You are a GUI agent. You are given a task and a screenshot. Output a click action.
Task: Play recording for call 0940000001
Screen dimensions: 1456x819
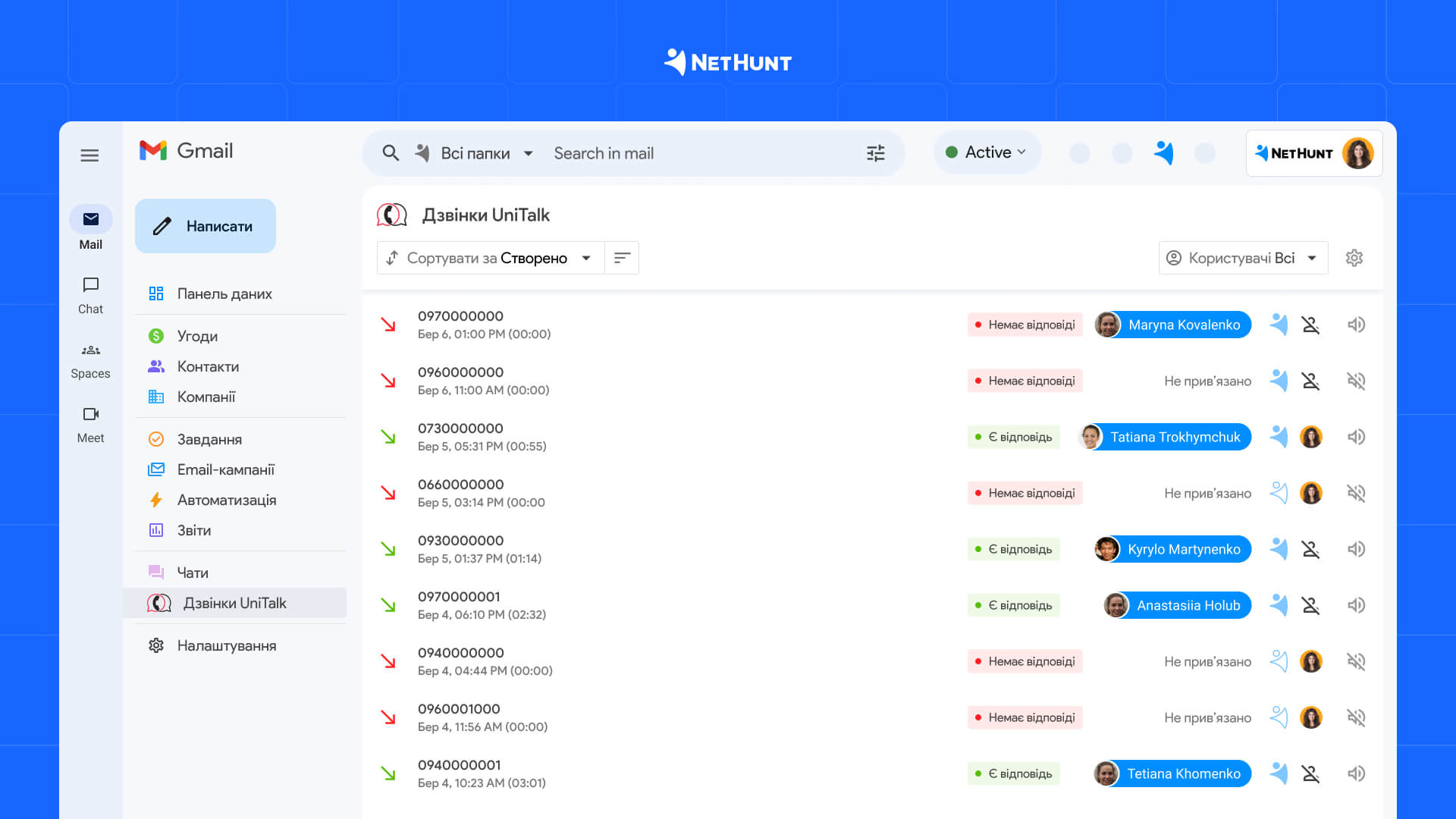tap(1356, 773)
